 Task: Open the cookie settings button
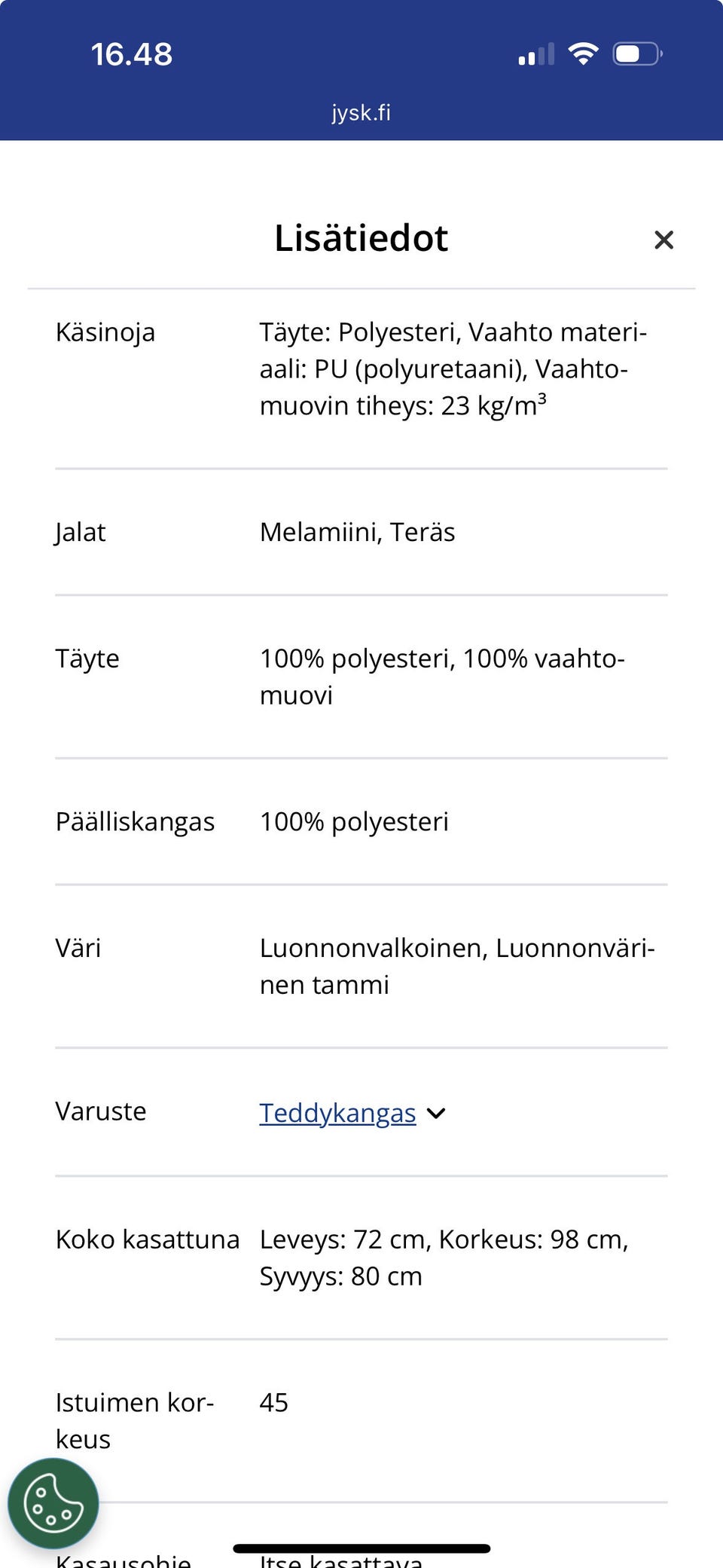[x=53, y=1504]
